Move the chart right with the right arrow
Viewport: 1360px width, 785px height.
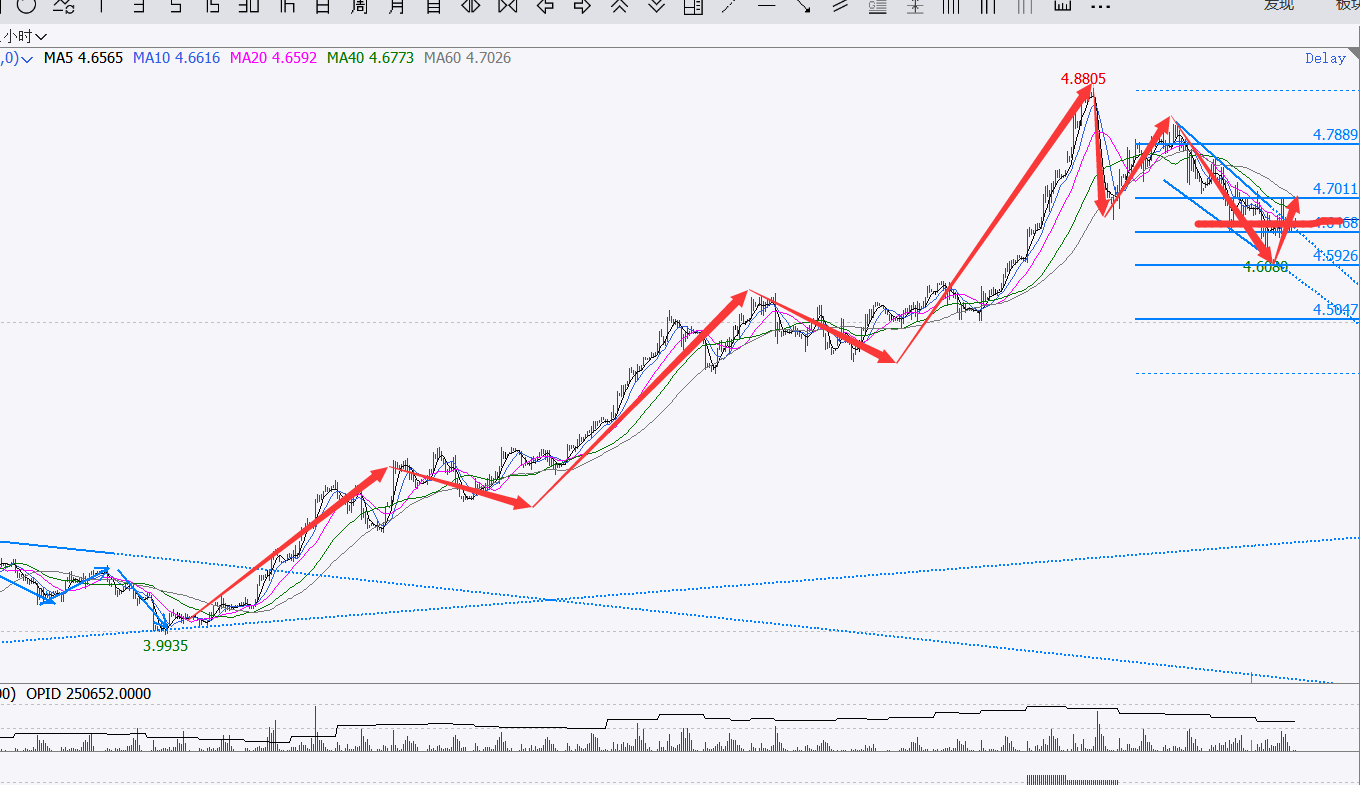click(582, 6)
